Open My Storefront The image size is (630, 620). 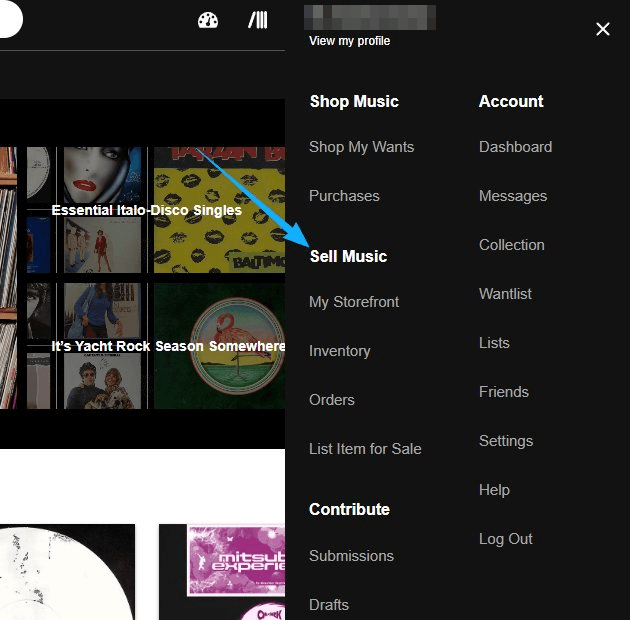coord(354,302)
